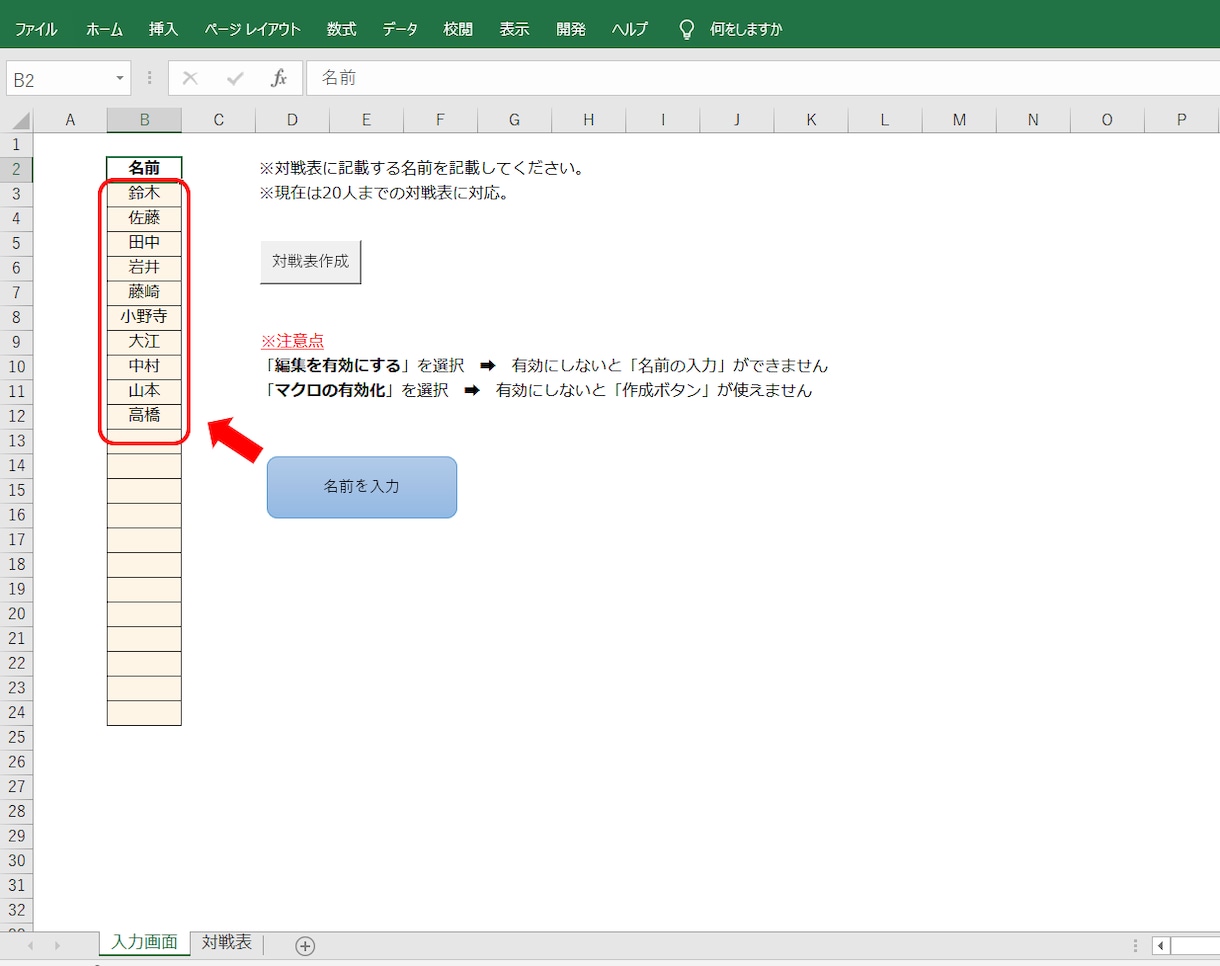Click the formula bar cancel X icon
Viewport: 1220px width, 966px height.
[190, 78]
